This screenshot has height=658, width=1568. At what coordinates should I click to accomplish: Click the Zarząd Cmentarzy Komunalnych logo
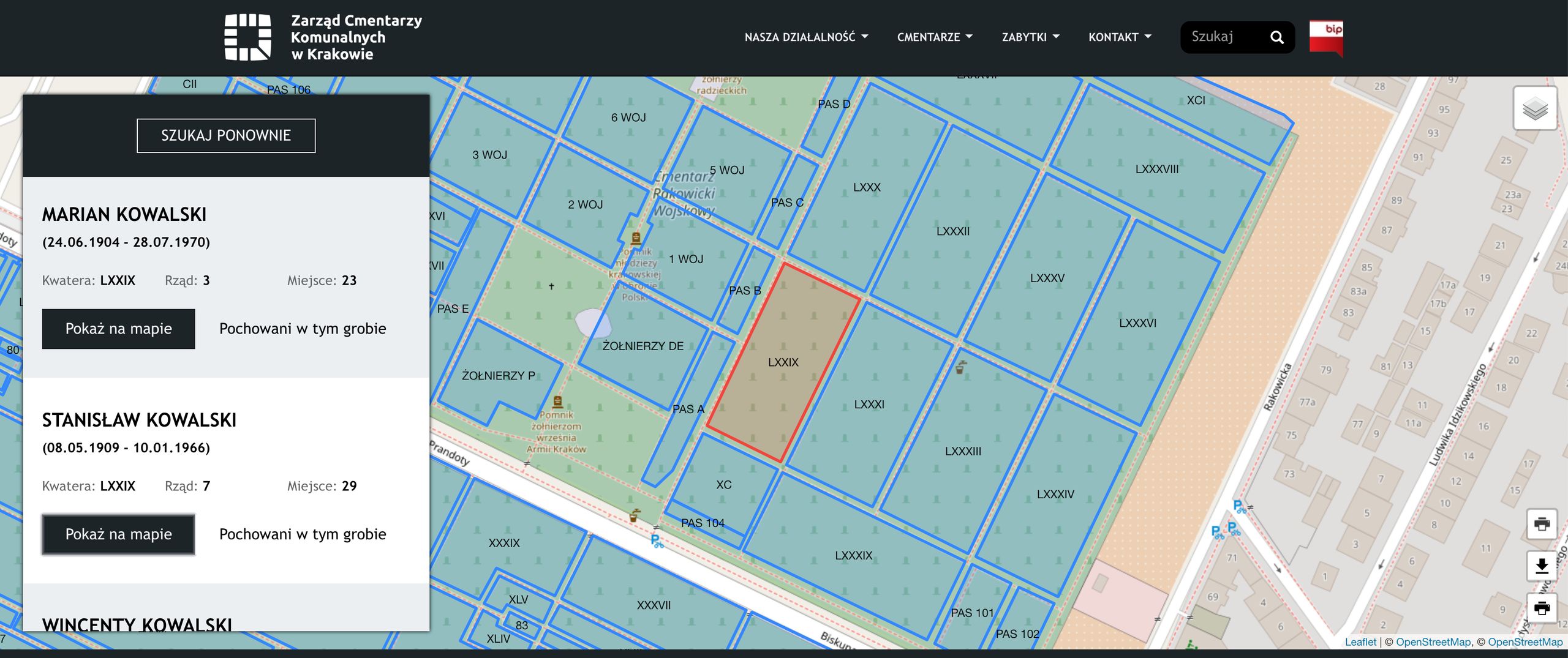point(323,37)
